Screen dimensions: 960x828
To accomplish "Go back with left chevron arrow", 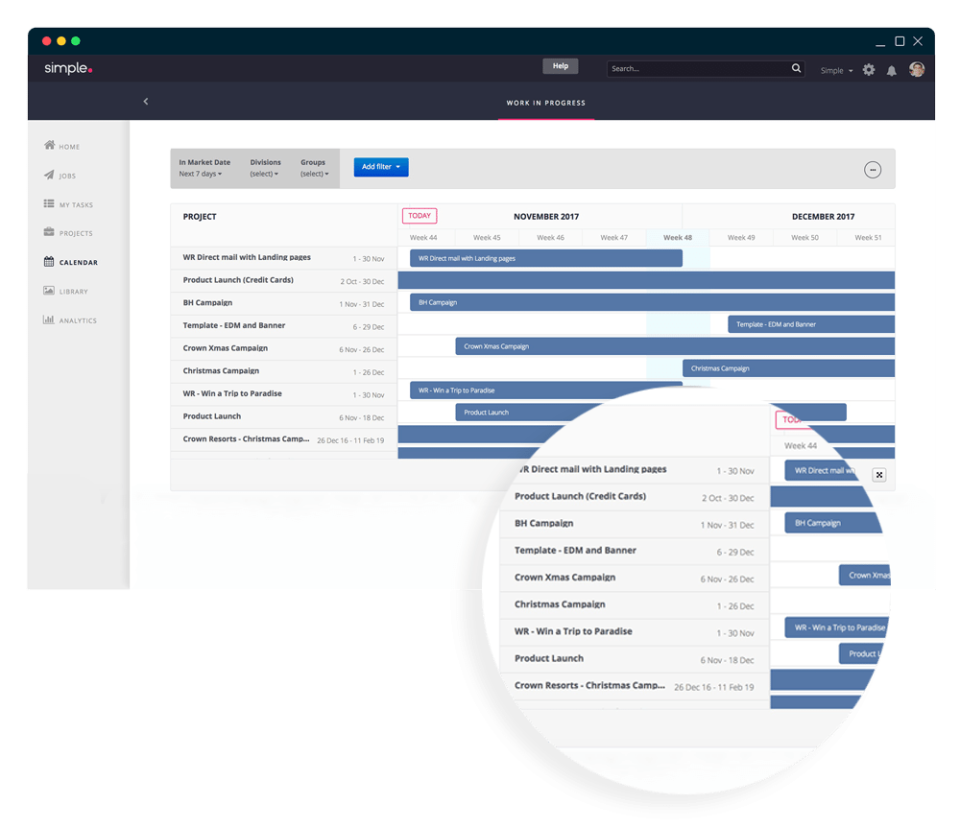I will [x=146, y=102].
